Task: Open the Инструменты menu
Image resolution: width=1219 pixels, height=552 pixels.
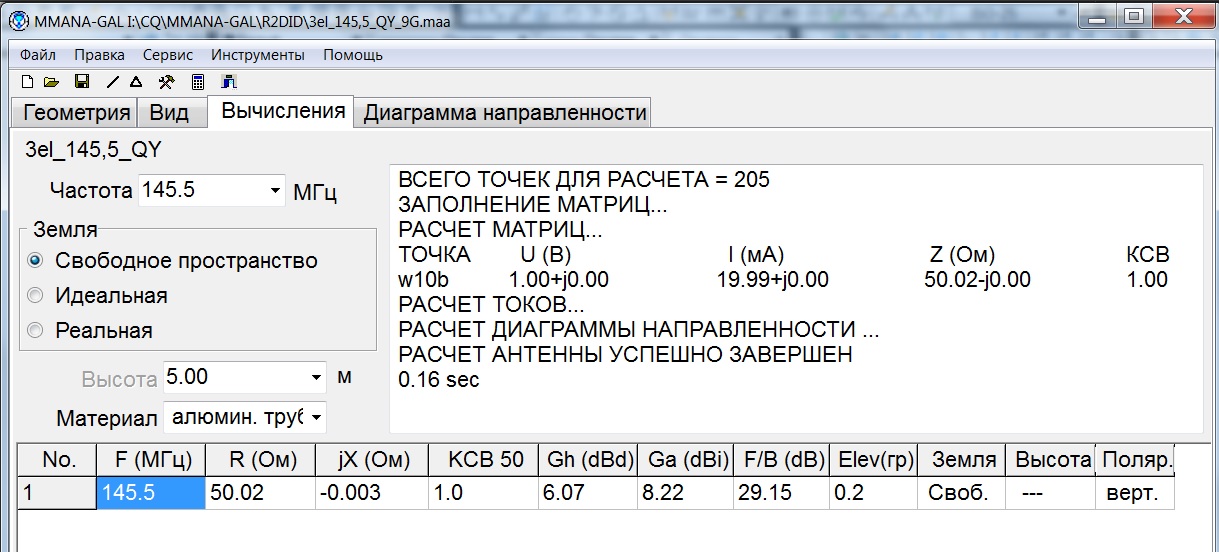Action: (x=258, y=55)
